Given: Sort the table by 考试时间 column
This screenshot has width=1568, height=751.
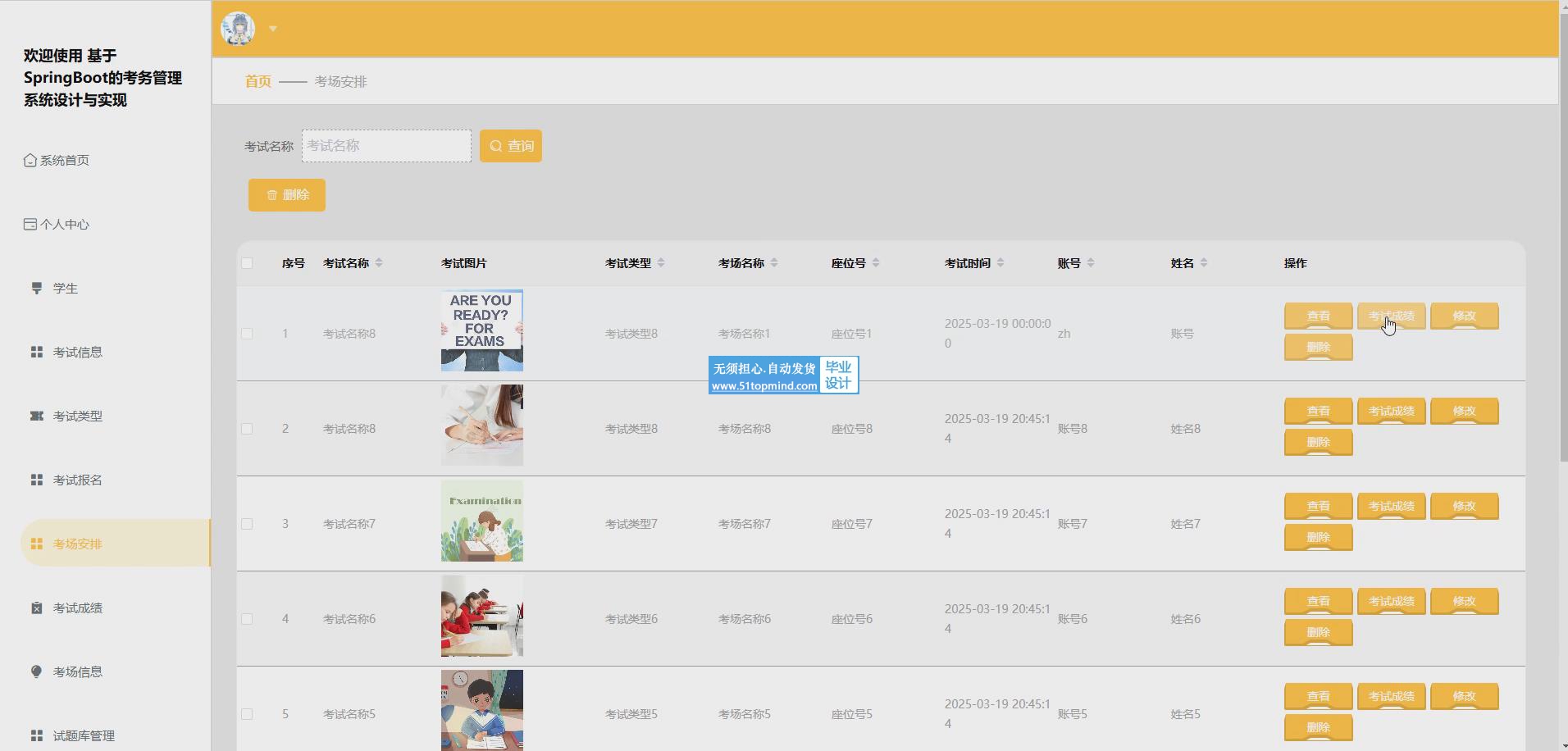Looking at the screenshot, I should coord(1001,263).
